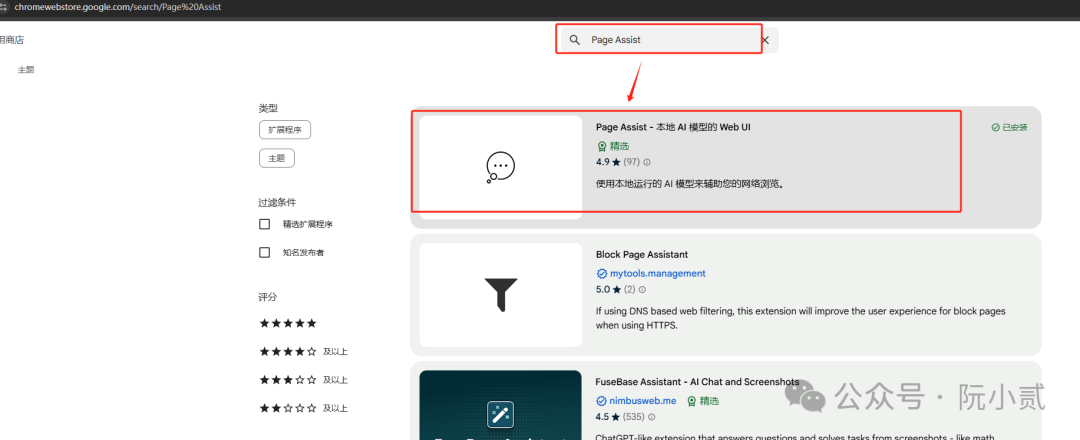Clear the Page Assist search text
The height and width of the screenshot is (440, 1080).
[765, 40]
